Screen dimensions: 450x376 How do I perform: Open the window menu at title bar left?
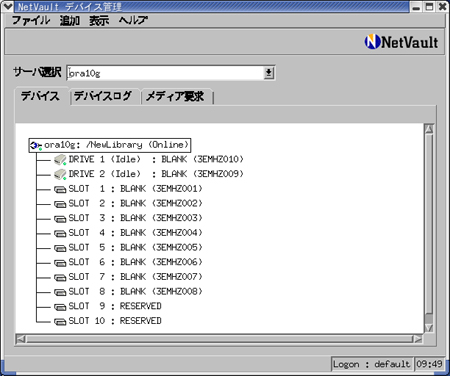point(7,6)
